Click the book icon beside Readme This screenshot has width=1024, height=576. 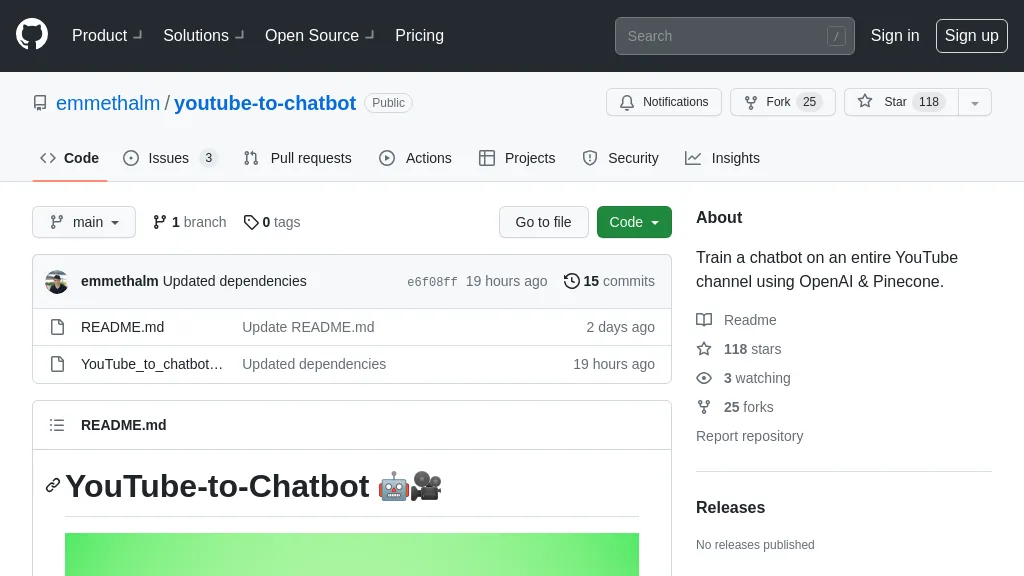[x=704, y=320]
